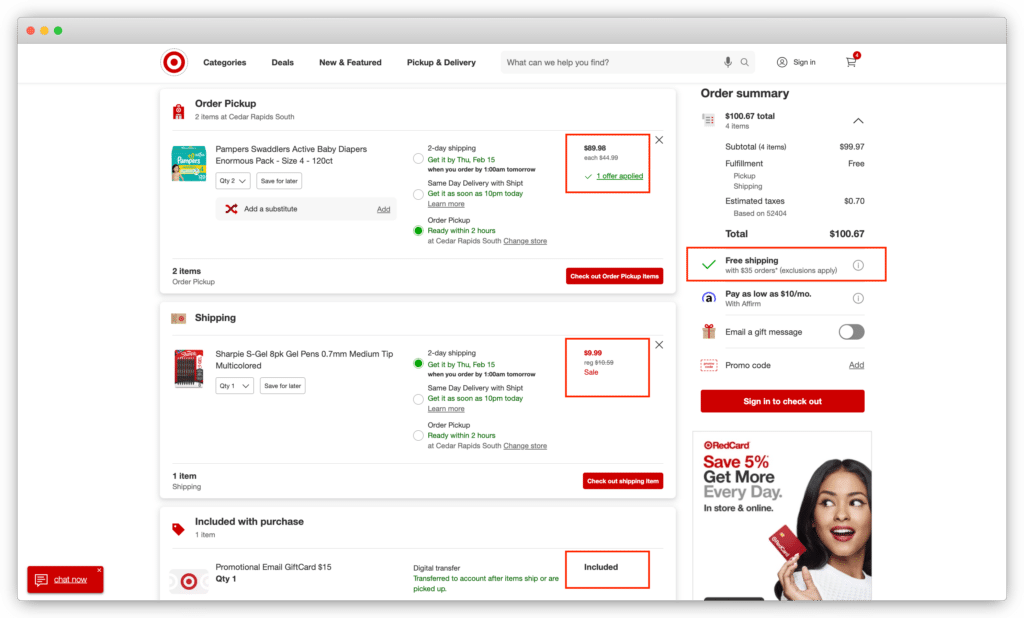Click the search input field
This screenshot has width=1024, height=618.
pyautogui.click(x=610, y=62)
